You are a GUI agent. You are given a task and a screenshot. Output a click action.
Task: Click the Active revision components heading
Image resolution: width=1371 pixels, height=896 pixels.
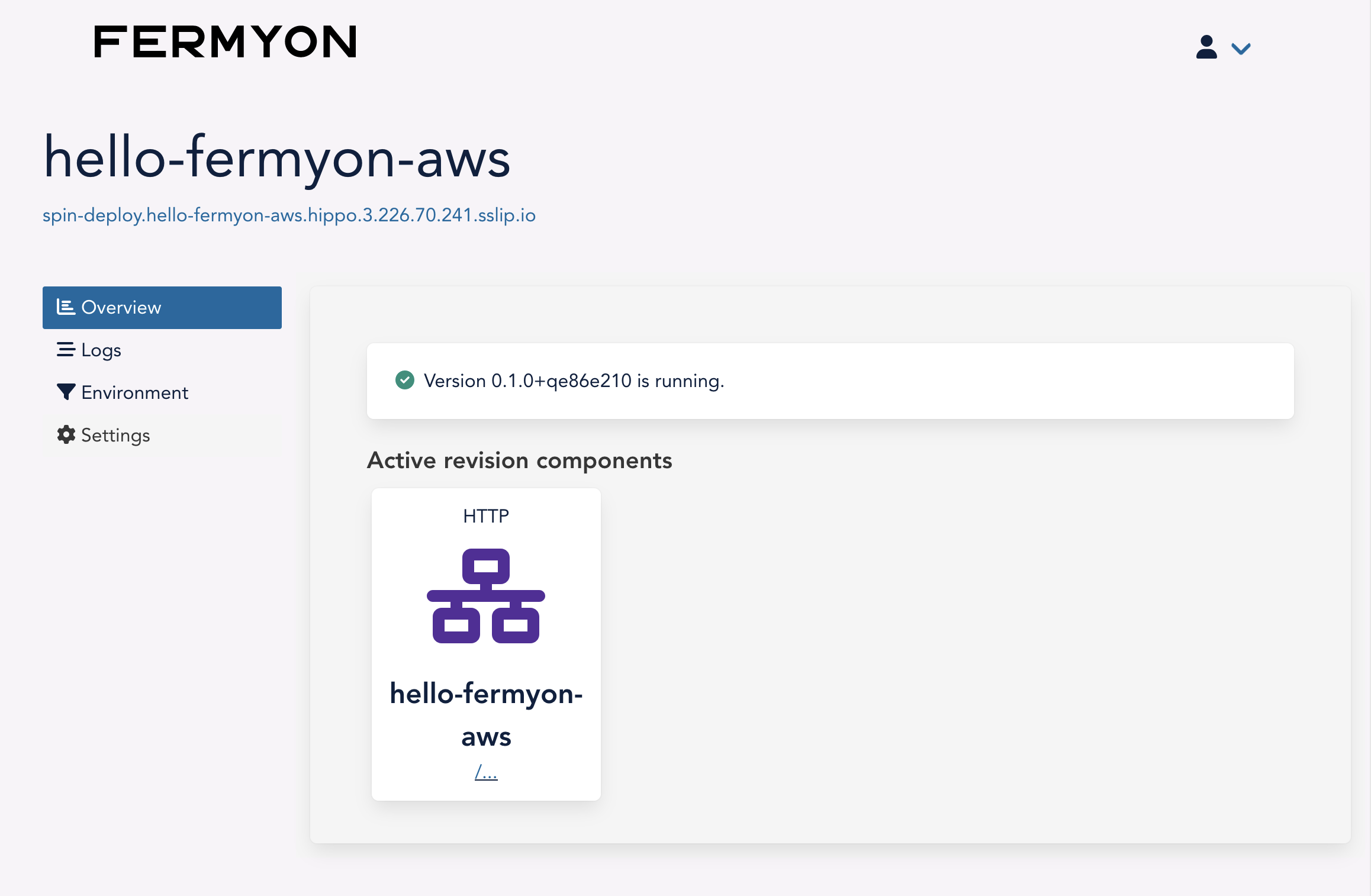pos(519,460)
